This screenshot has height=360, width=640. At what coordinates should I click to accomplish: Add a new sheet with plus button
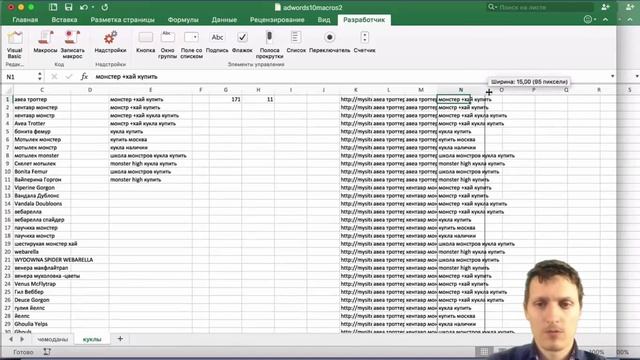120,339
